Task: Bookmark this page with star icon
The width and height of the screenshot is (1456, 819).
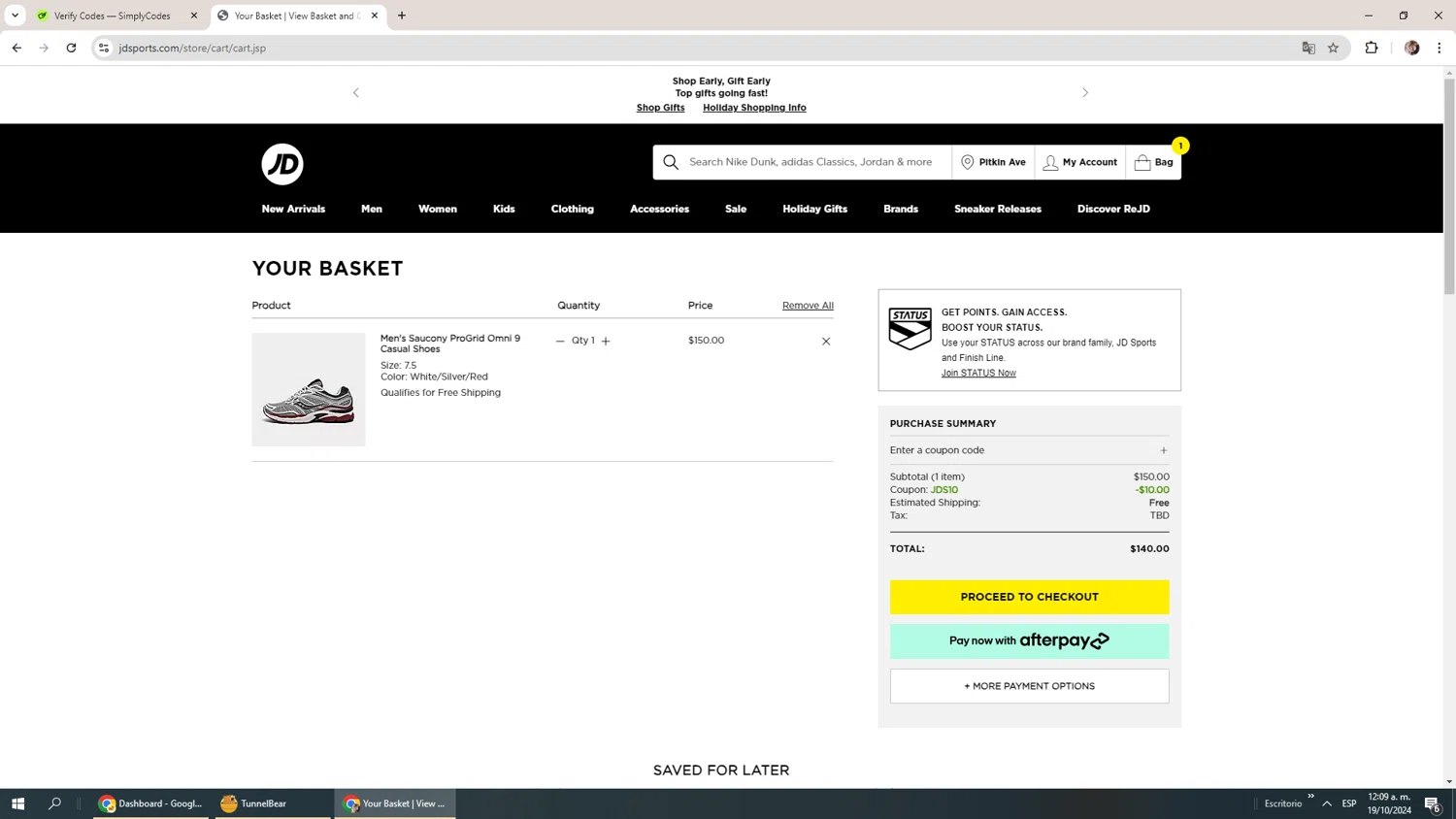Action: (1333, 48)
